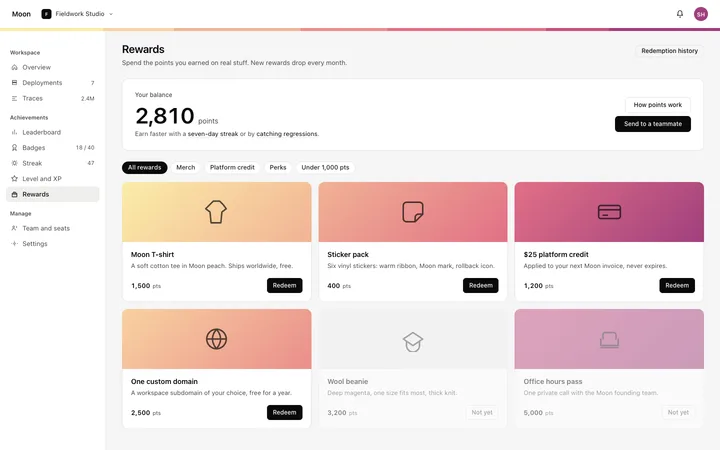Click the Settings icon in sidebar
This screenshot has width=720, height=450.
click(x=14, y=244)
